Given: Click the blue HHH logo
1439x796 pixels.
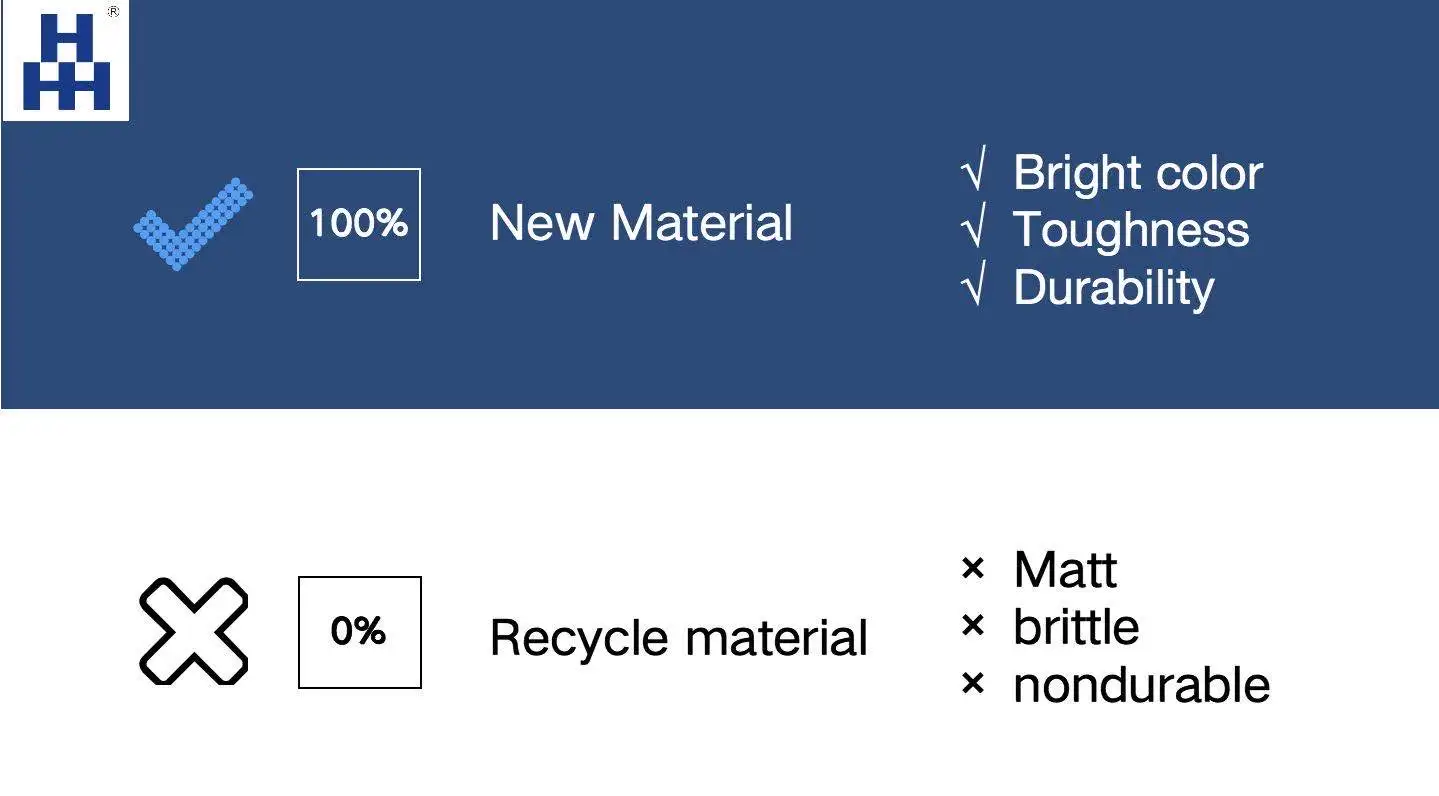Looking at the screenshot, I should [66, 62].
